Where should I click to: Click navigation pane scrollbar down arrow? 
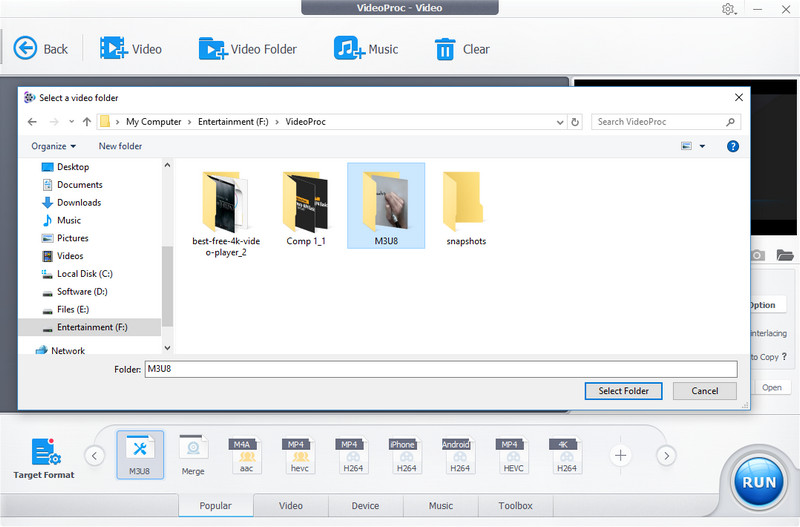[x=167, y=348]
